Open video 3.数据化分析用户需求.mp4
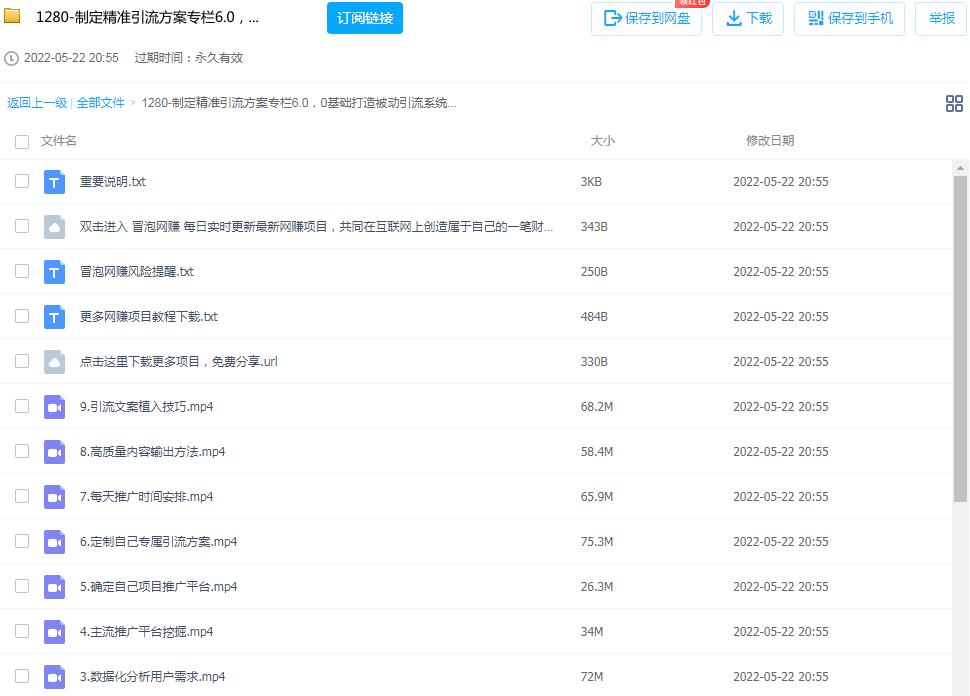 (x=152, y=677)
